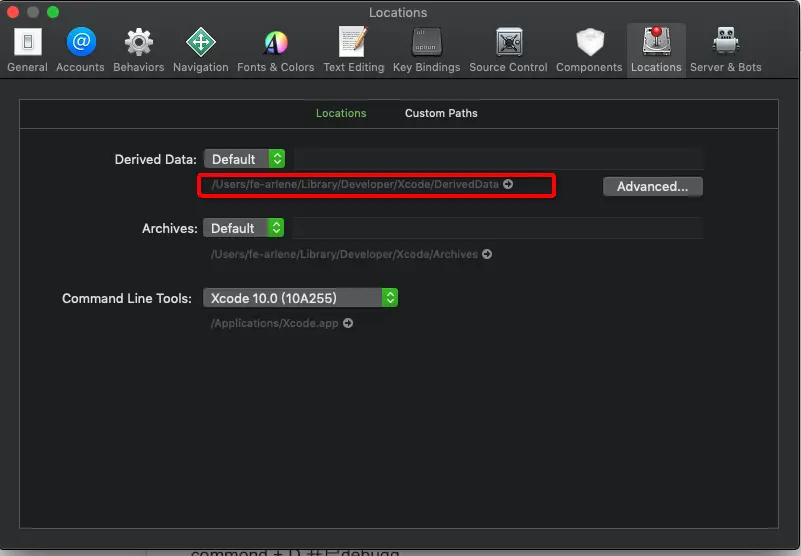This screenshot has width=801, height=556.
Task: Reveal Xcode.app location via arrow icon
Action: 348,323
